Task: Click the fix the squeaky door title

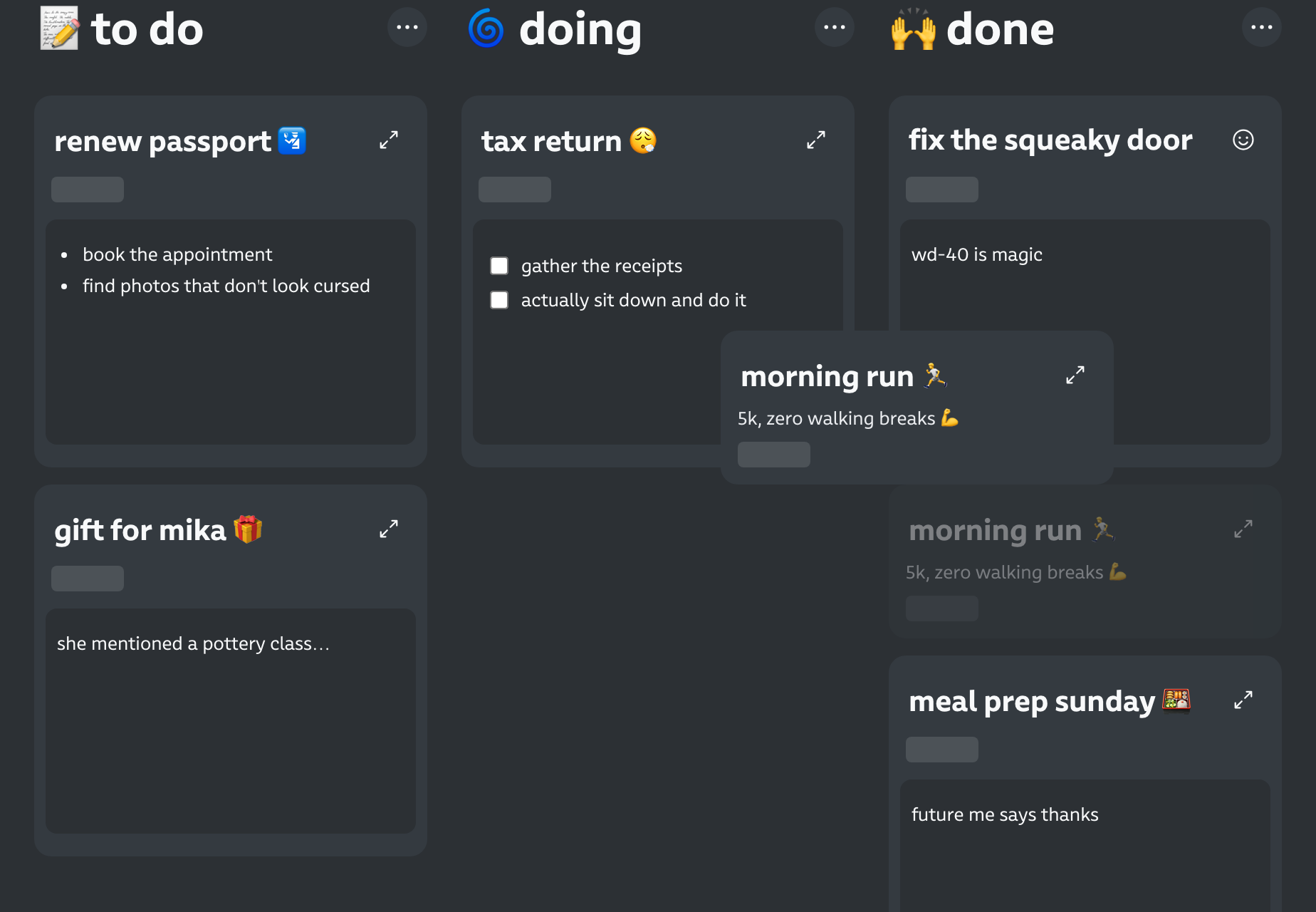Action: pos(1050,140)
